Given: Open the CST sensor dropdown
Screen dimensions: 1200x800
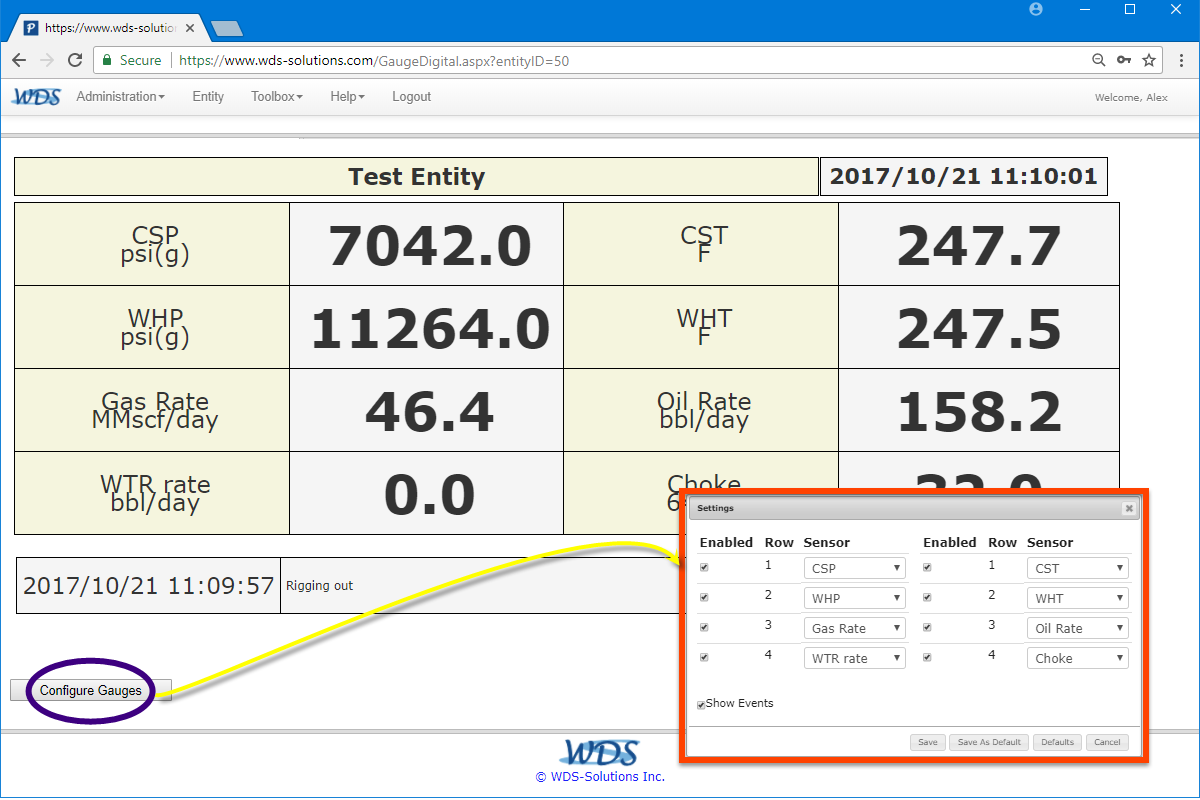Looking at the screenshot, I should coord(1078,568).
